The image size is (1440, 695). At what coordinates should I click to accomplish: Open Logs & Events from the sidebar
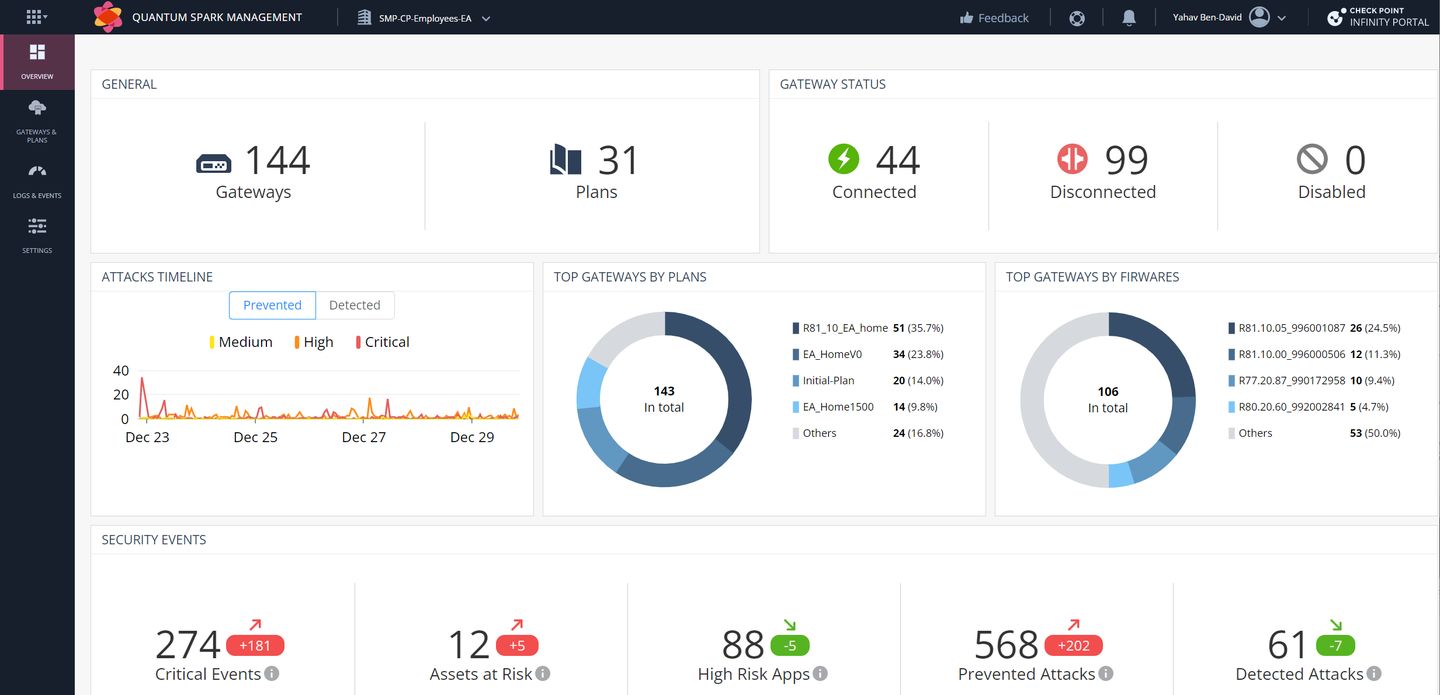click(37, 180)
